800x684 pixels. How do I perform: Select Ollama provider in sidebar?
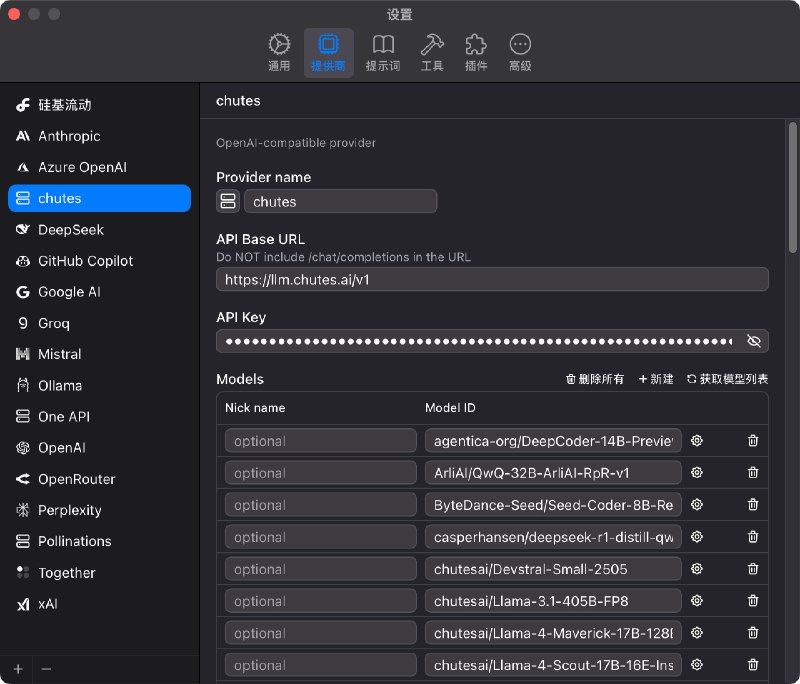(99, 385)
